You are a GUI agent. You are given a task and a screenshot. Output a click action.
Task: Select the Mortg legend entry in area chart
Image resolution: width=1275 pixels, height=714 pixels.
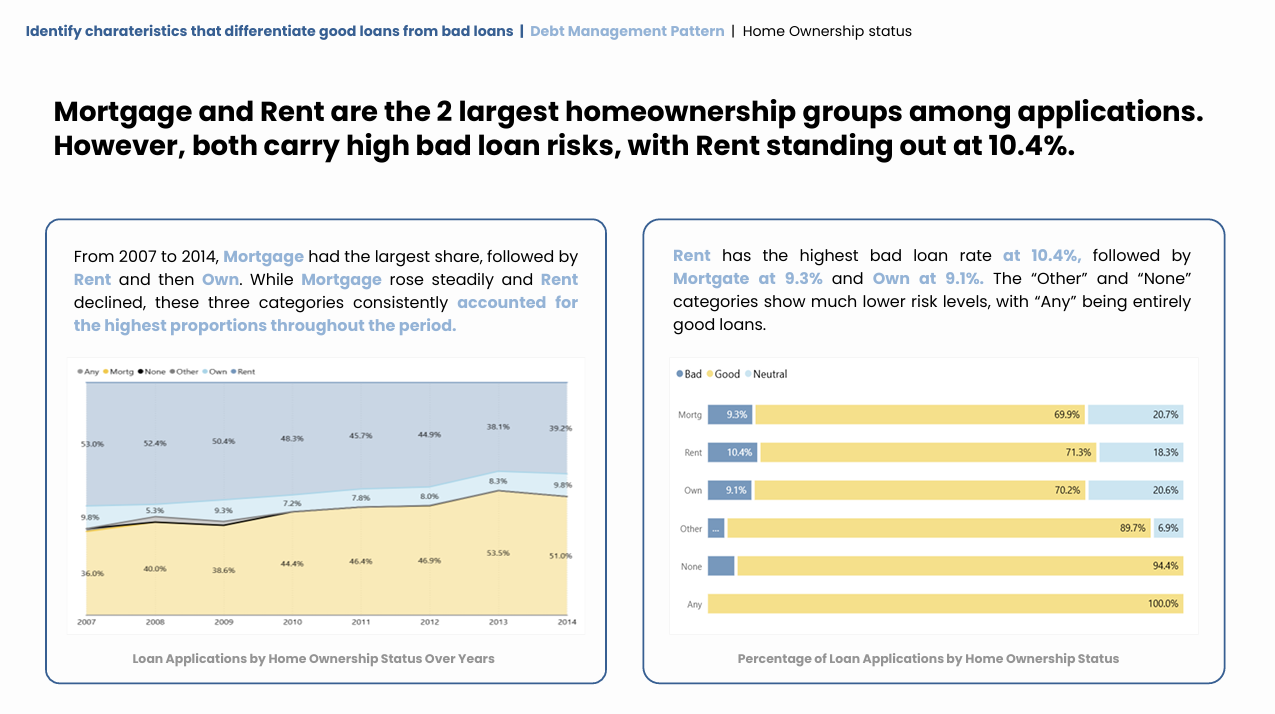click(x=117, y=372)
